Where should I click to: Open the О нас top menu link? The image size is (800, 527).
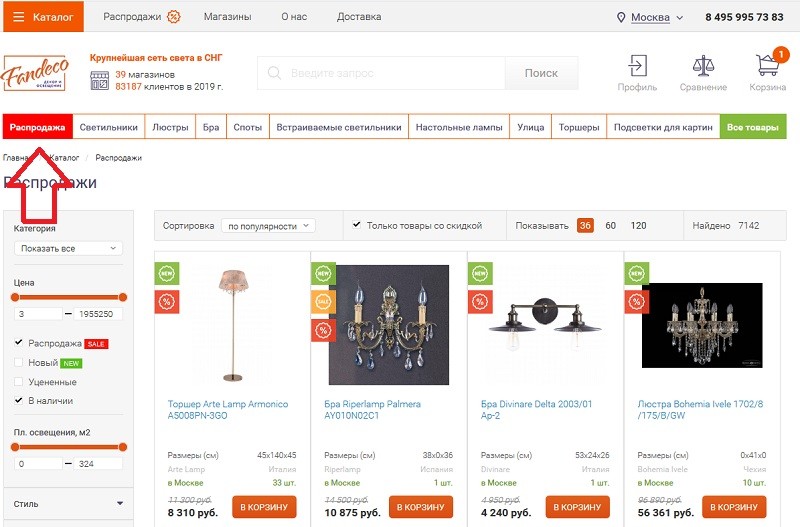(x=294, y=17)
